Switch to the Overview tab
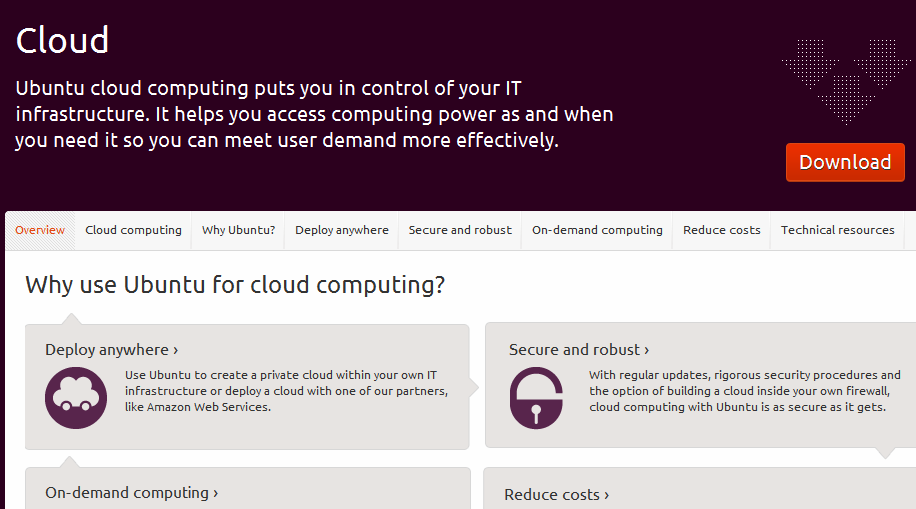 pyautogui.click(x=40, y=230)
